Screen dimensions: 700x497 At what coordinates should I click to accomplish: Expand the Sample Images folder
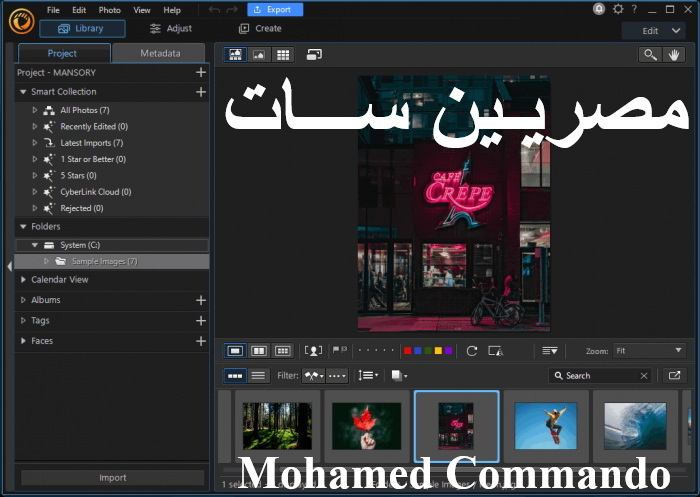[x=46, y=261]
